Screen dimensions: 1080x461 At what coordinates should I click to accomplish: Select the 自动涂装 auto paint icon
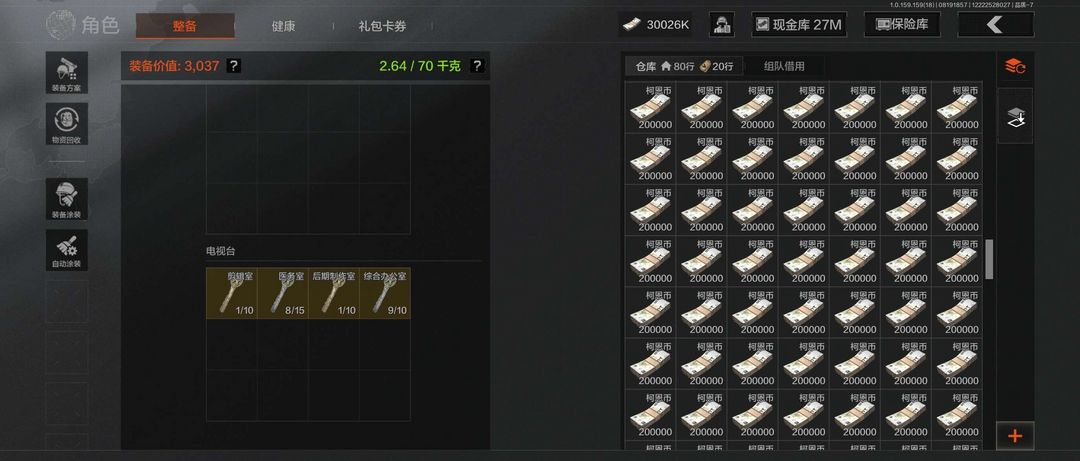click(67, 249)
